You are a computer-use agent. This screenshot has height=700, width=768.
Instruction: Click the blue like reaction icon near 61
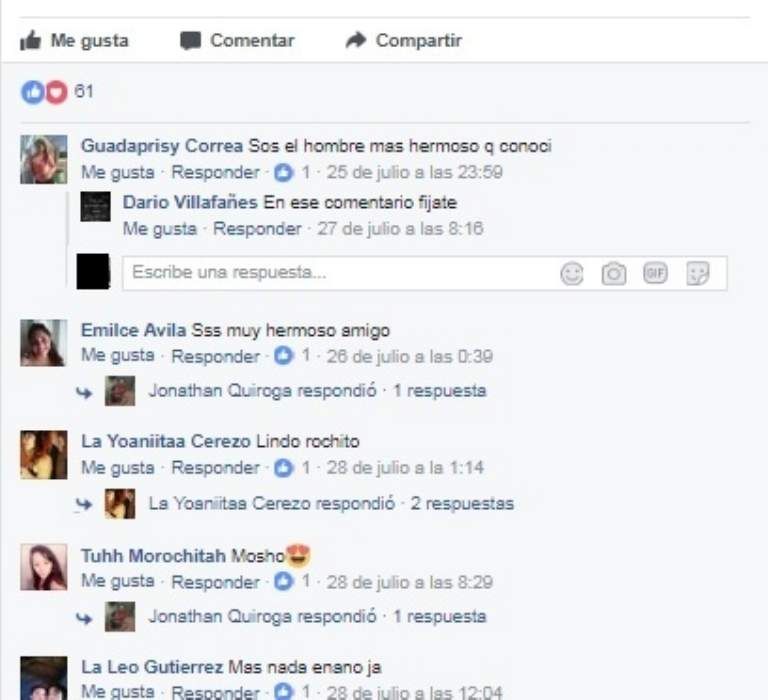click(33, 92)
